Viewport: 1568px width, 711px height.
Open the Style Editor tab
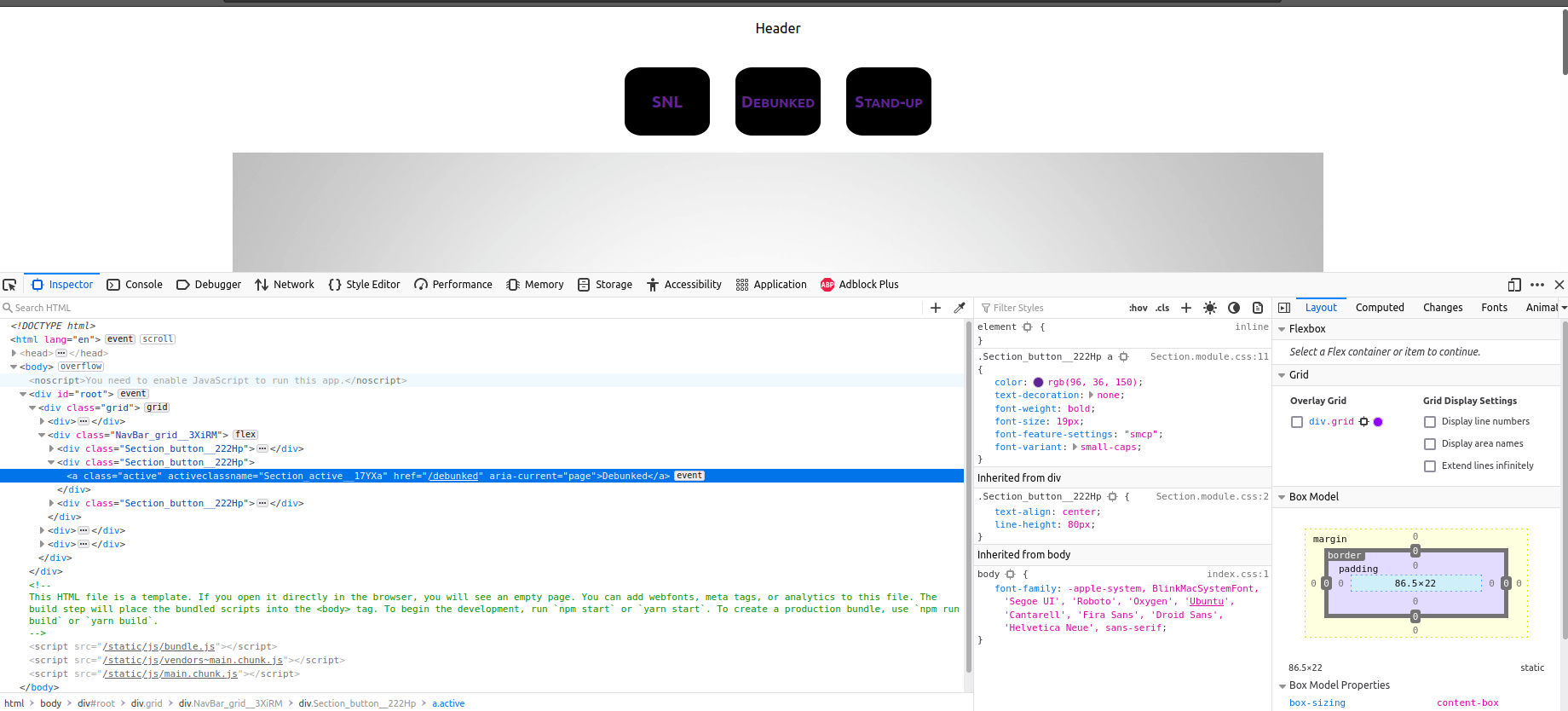tap(364, 285)
